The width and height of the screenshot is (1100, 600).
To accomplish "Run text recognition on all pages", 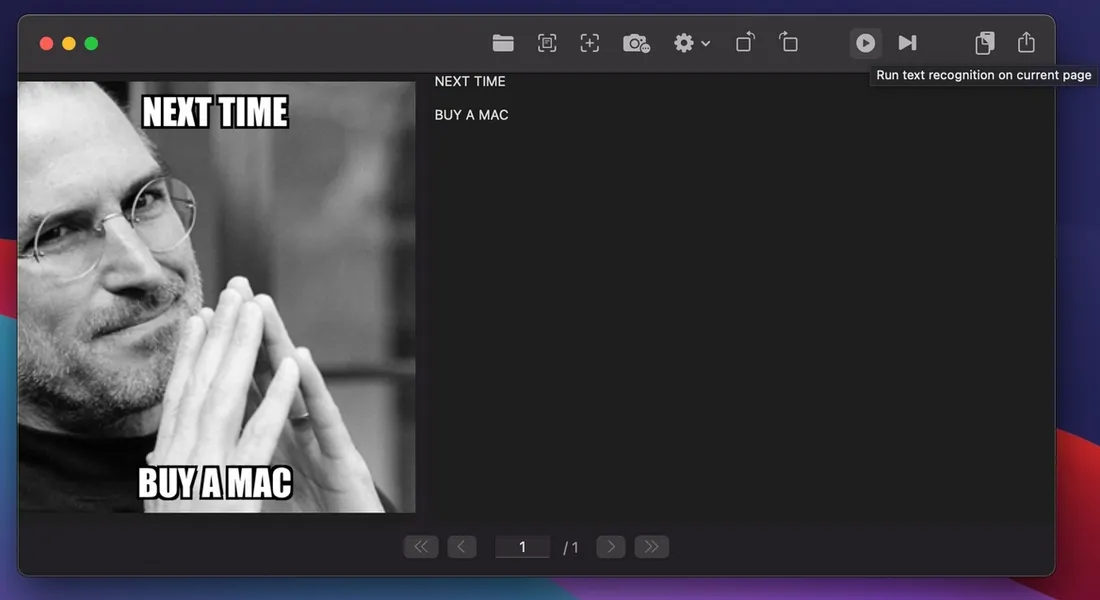I will click(908, 44).
